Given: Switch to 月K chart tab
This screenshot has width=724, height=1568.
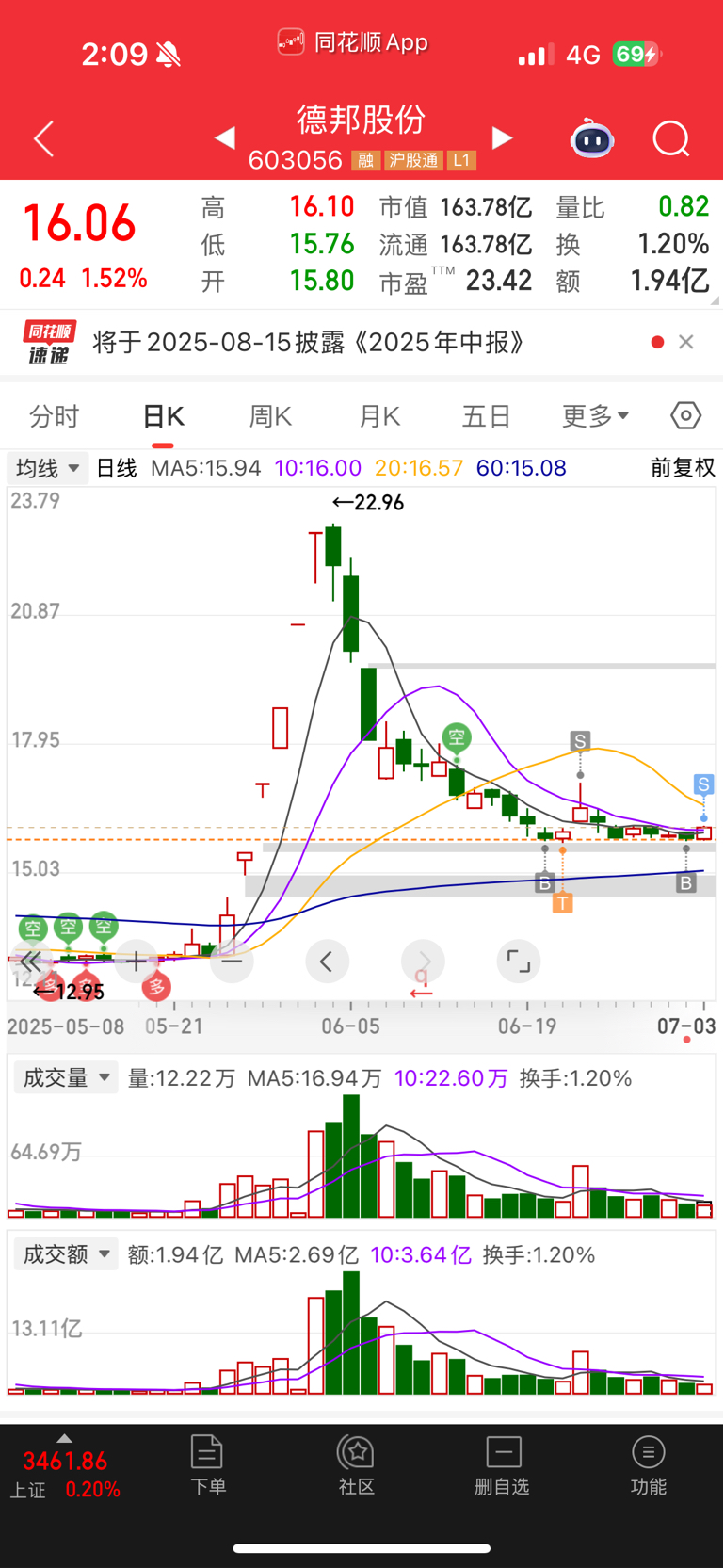Looking at the screenshot, I should click(380, 416).
